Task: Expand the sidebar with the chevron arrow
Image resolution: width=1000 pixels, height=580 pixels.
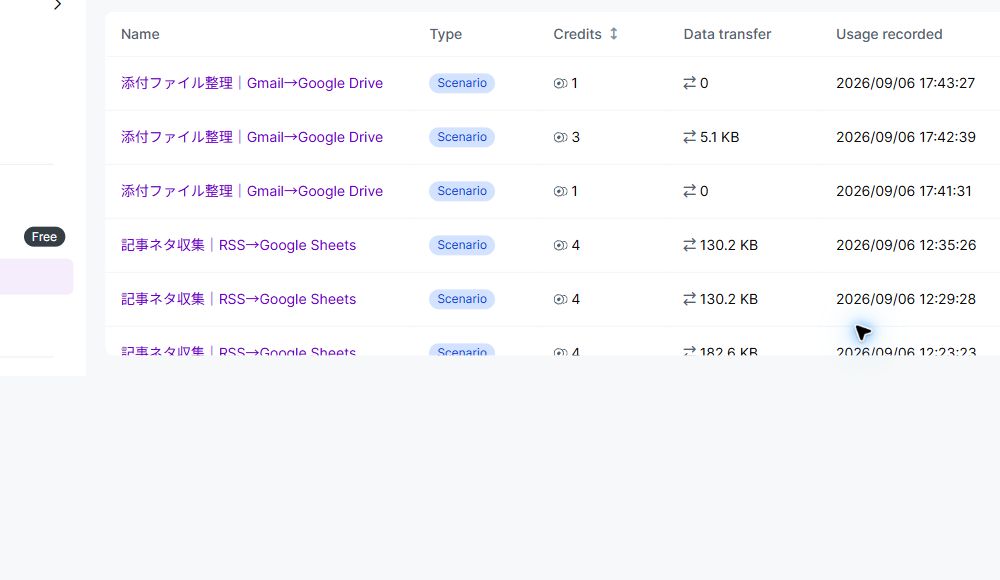Action: 57,5
